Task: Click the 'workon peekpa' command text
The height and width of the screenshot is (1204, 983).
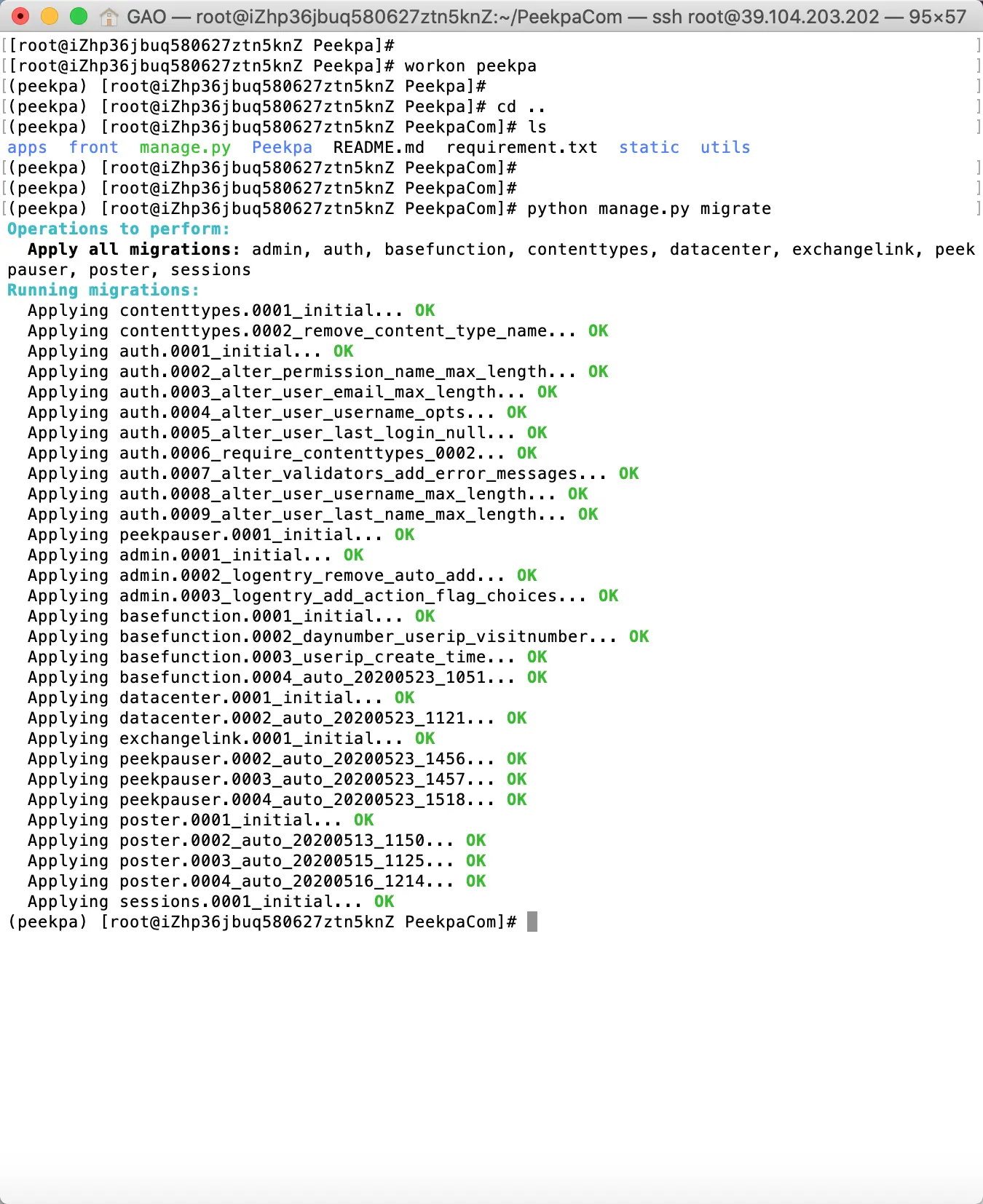Action: [x=470, y=66]
